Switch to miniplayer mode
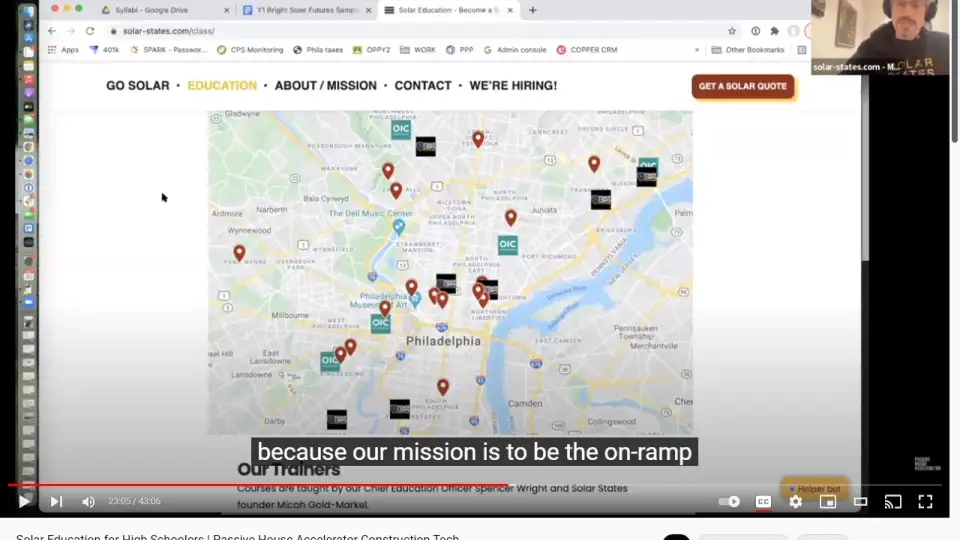This screenshot has width=960, height=540. click(828, 501)
